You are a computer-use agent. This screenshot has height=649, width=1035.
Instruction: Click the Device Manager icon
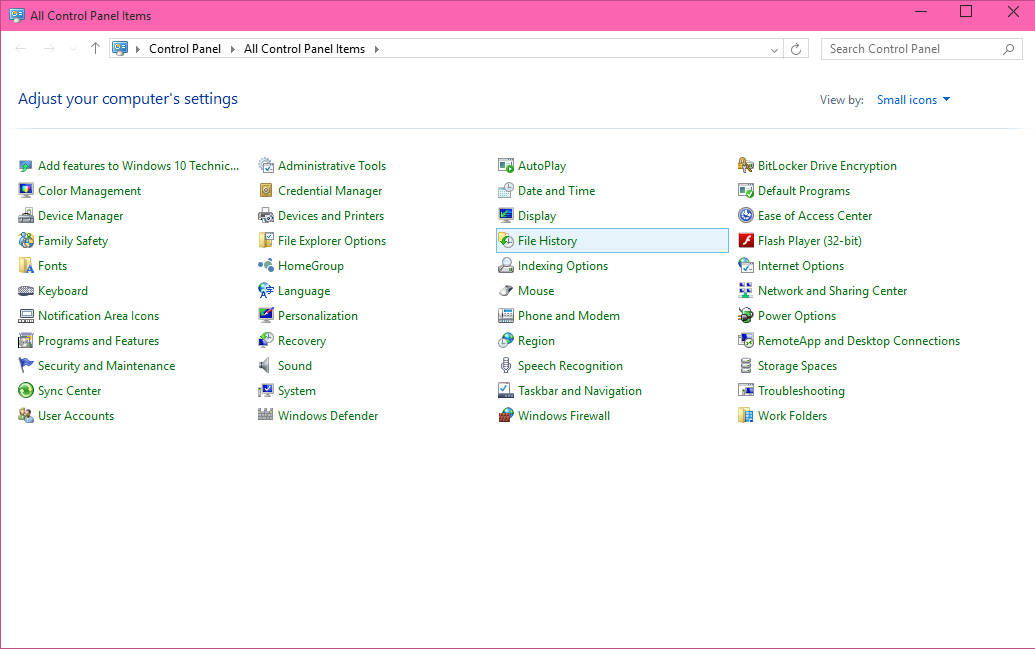pyautogui.click(x=26, y=216)
